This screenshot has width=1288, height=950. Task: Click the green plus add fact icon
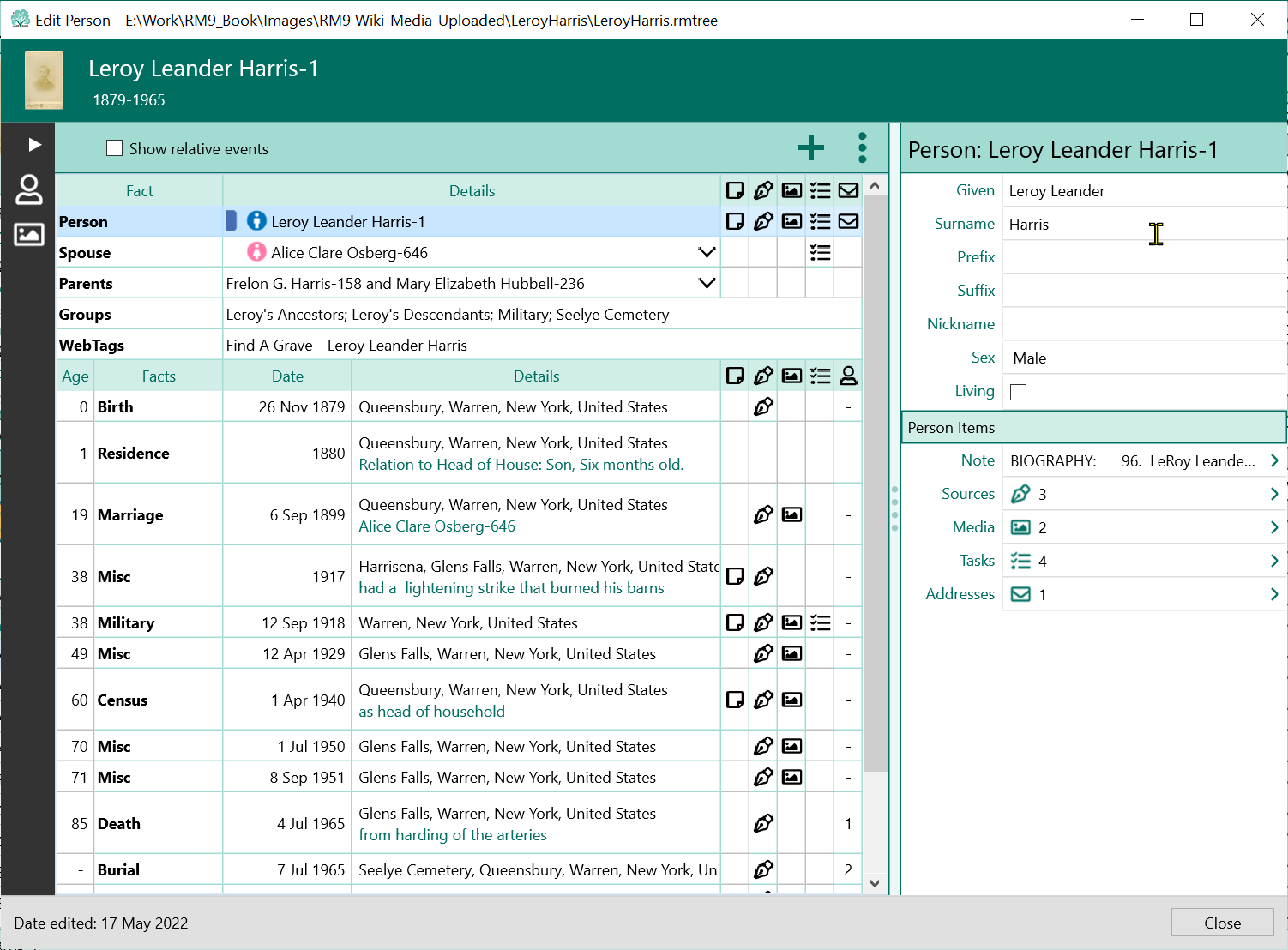point(810,148)
